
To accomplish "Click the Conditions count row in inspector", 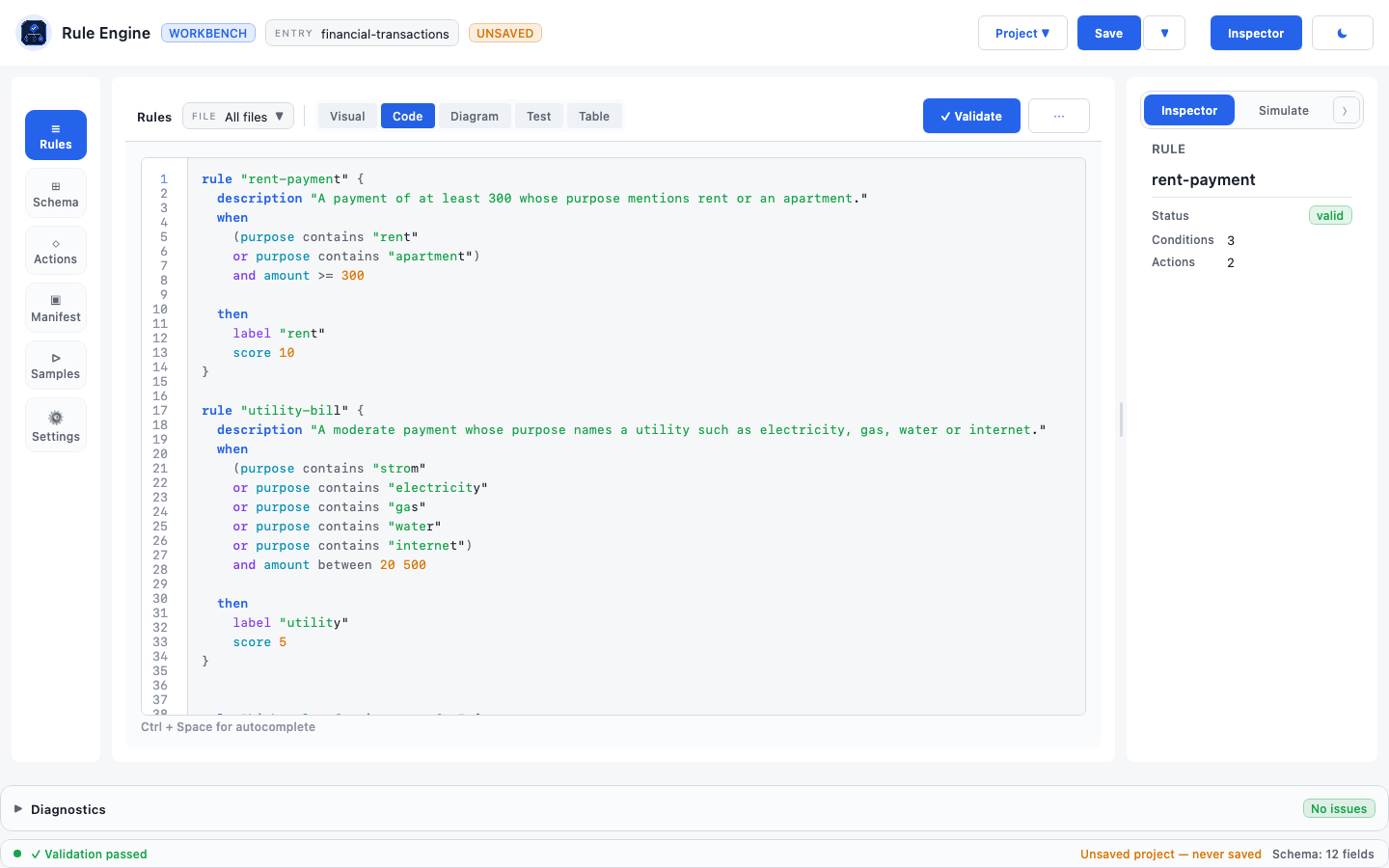I will [x=1251, y=240].
